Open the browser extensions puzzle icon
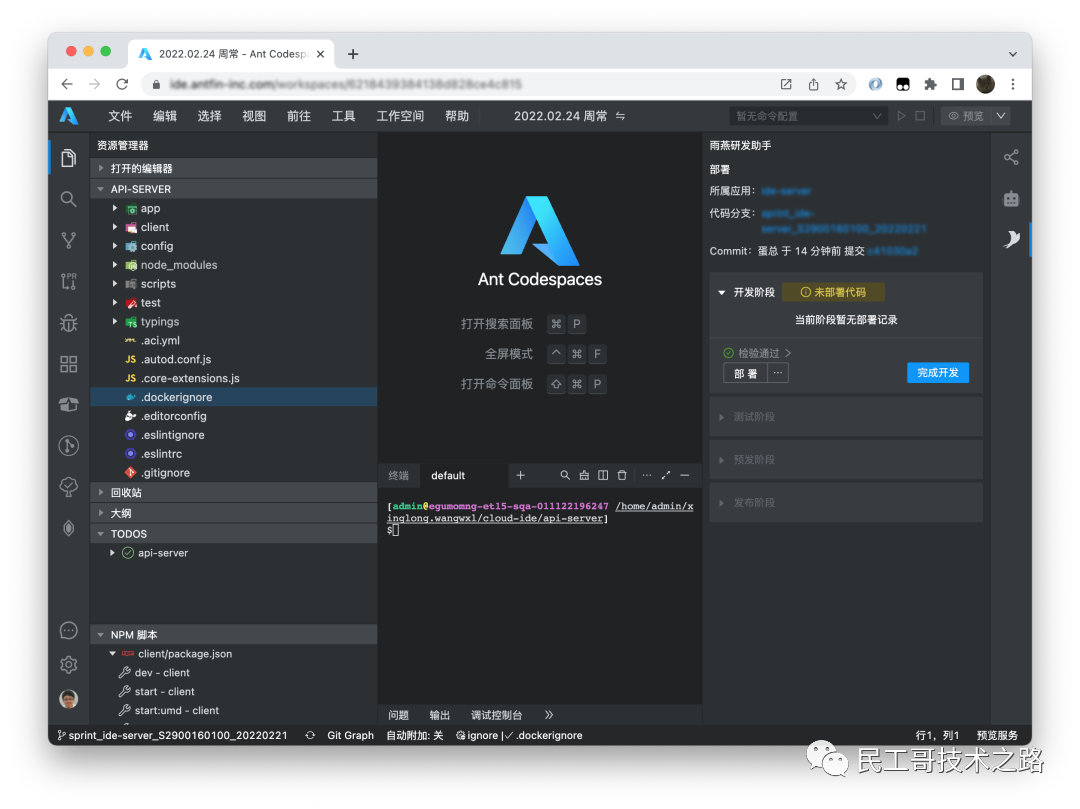This screenshot has height=809, width=1080. pos(930,84)
